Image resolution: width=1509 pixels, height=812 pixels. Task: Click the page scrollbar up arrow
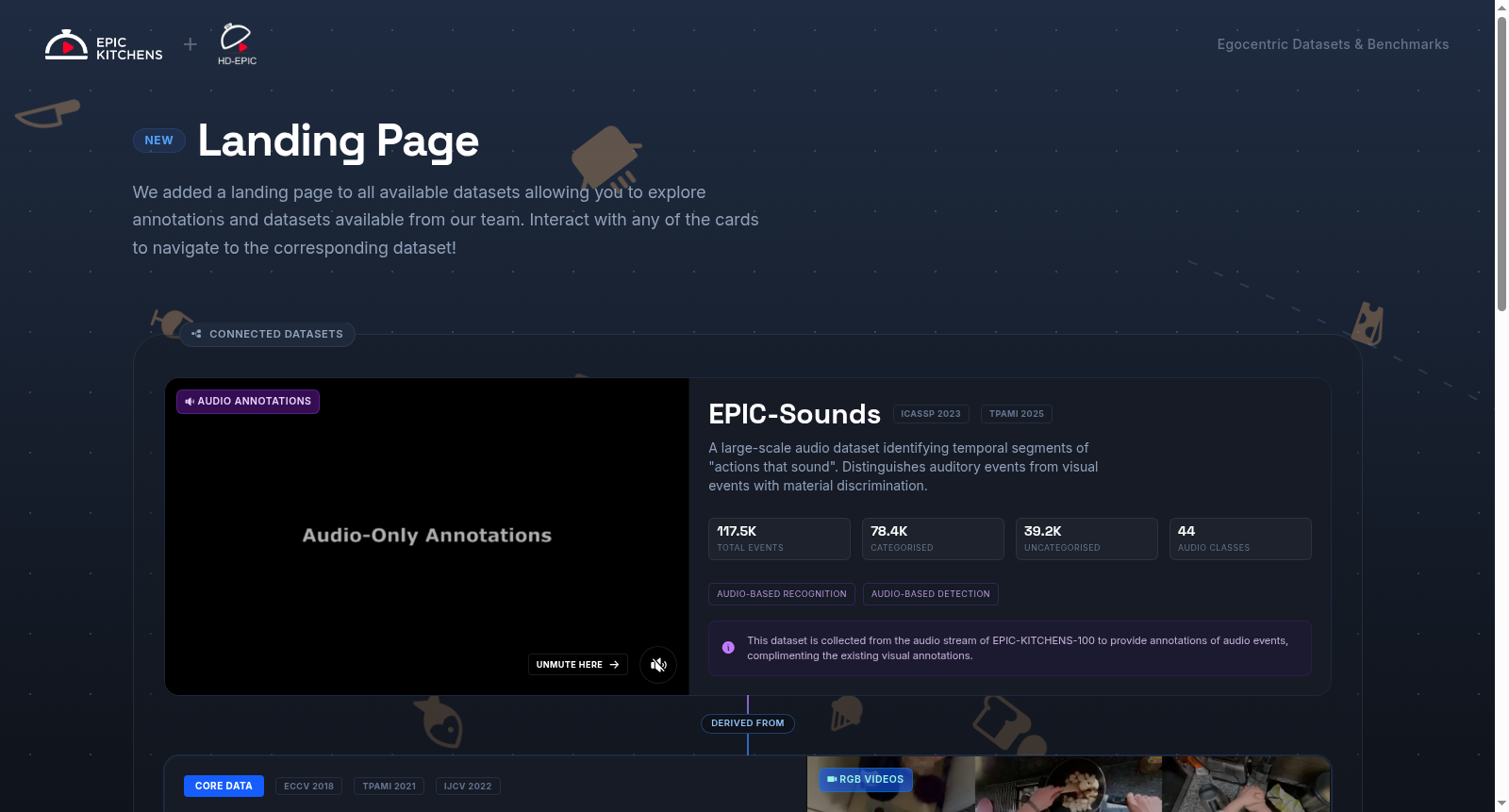point(1501,8)
